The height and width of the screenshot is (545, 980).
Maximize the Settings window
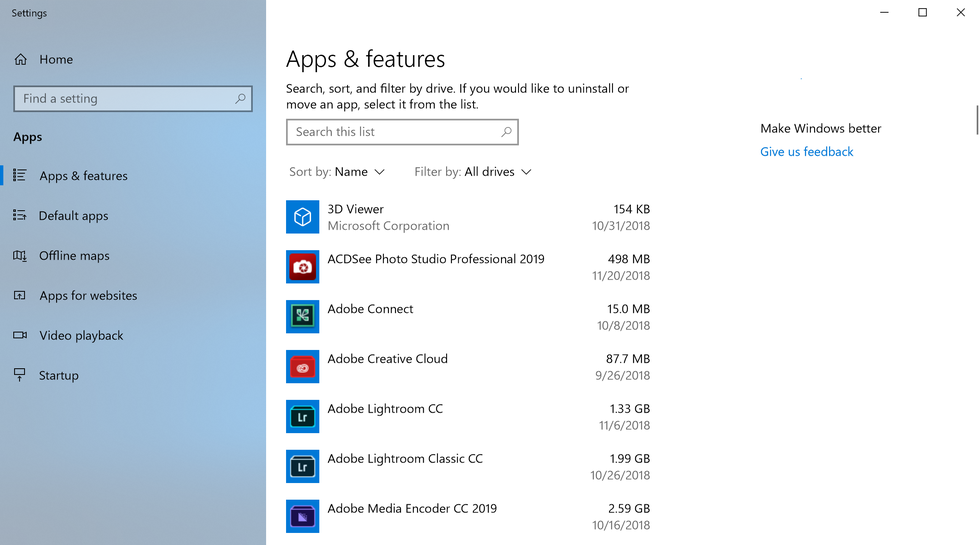(x=922, y=12)
